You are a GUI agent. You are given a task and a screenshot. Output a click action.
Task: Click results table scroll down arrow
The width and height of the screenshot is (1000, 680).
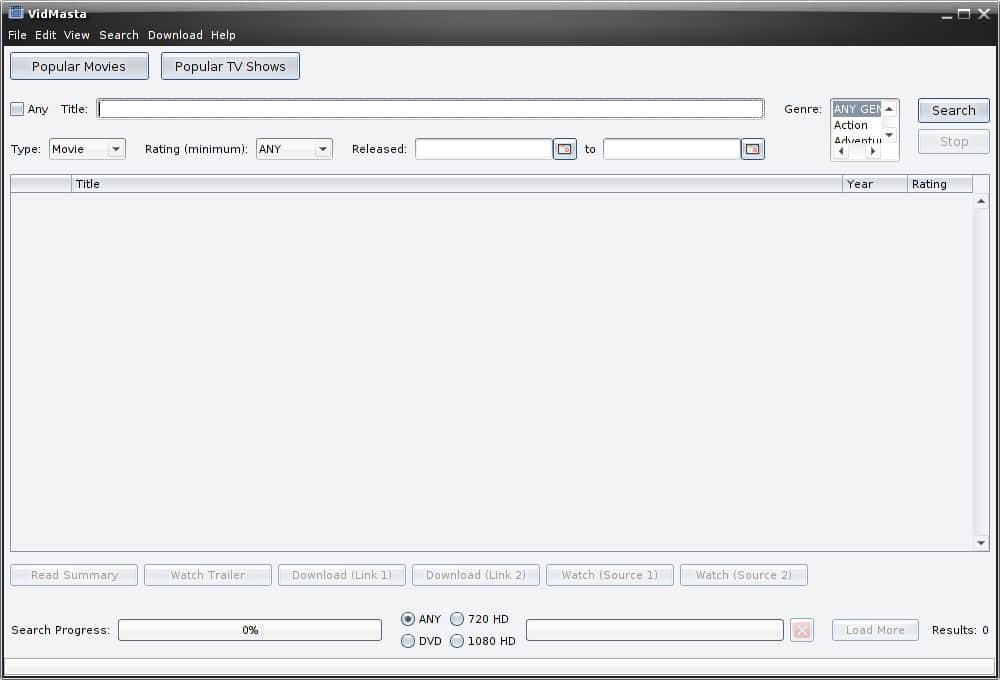(x=981, y=543)
